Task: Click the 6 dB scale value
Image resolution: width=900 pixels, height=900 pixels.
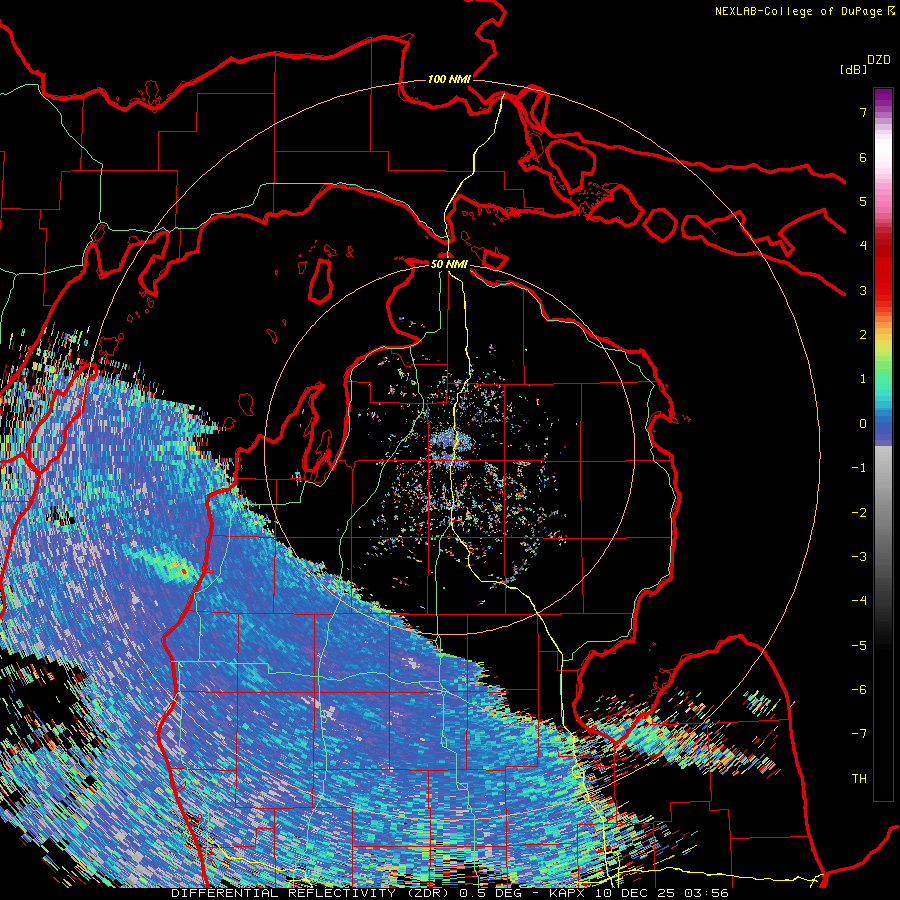Action: (x=863, y=157)
